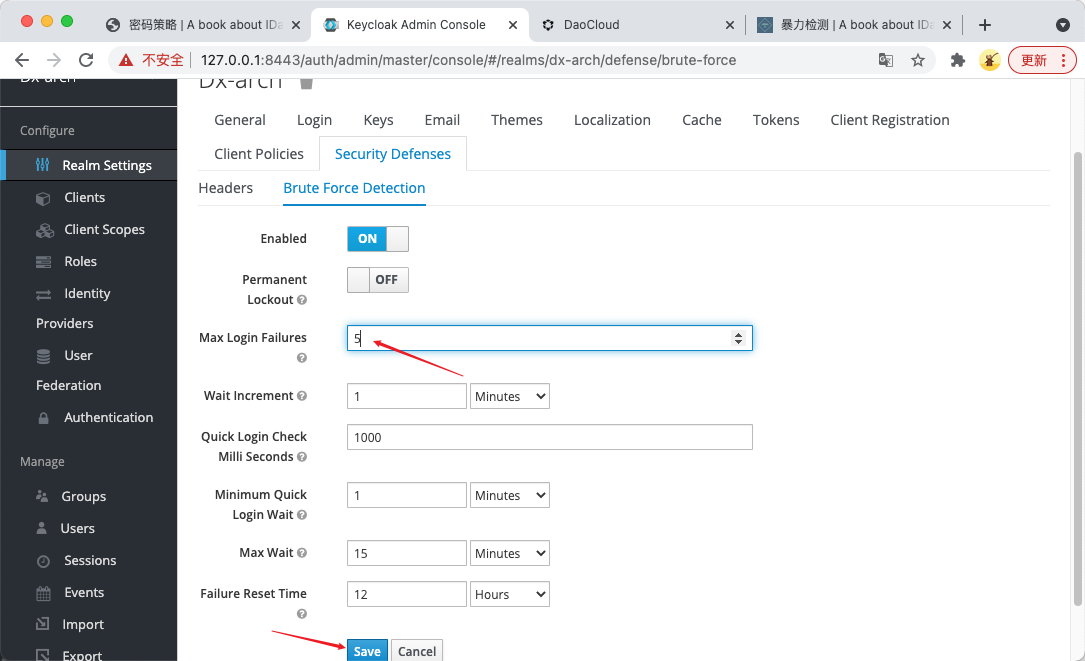Open Wait Increment Minutes unit dropdown
The width and height of the screenshot is (1085, 661).
click(510, 397)
